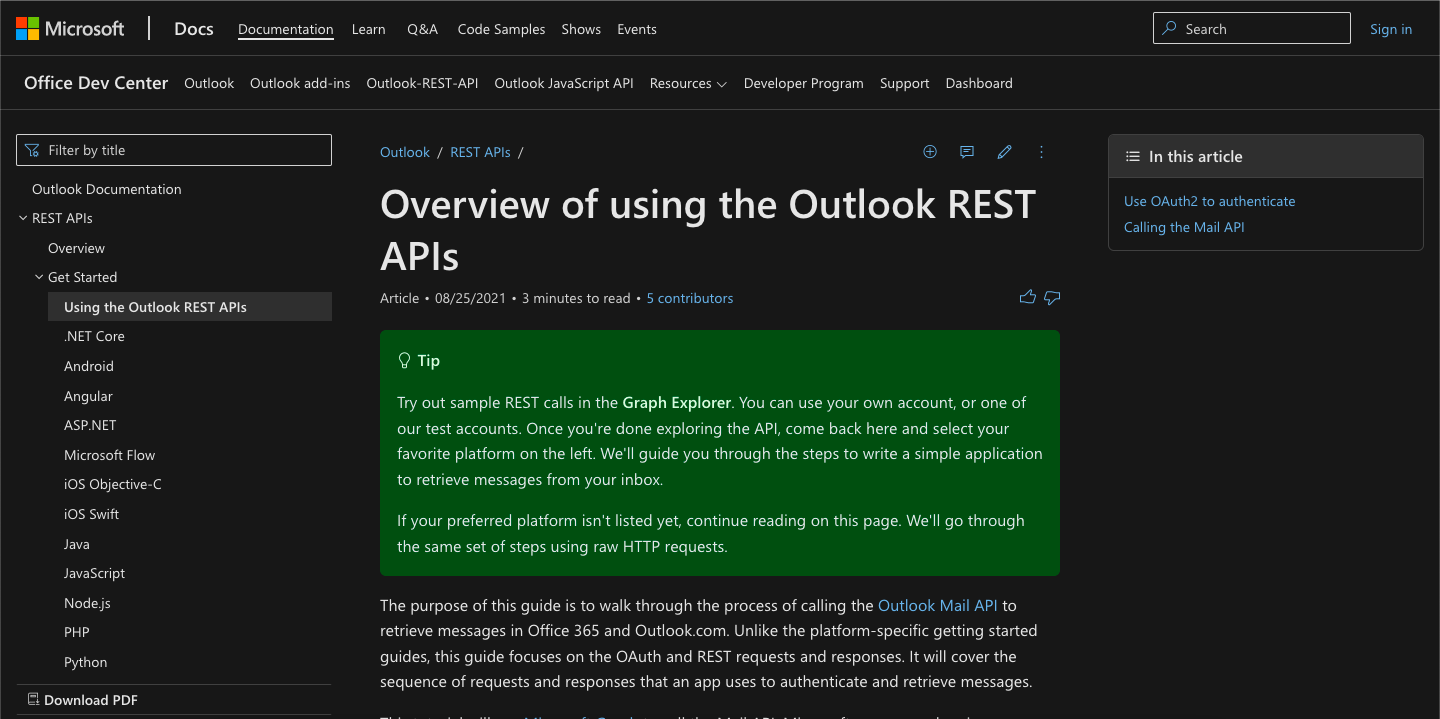Viewport: 1440px width, 719px height.
Task: Open the Outlook nav link
Action: click(209, 83)
